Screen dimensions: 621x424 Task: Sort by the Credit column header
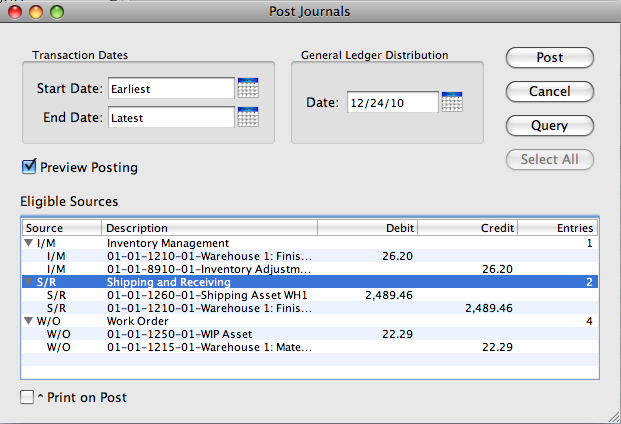point(468,228)
